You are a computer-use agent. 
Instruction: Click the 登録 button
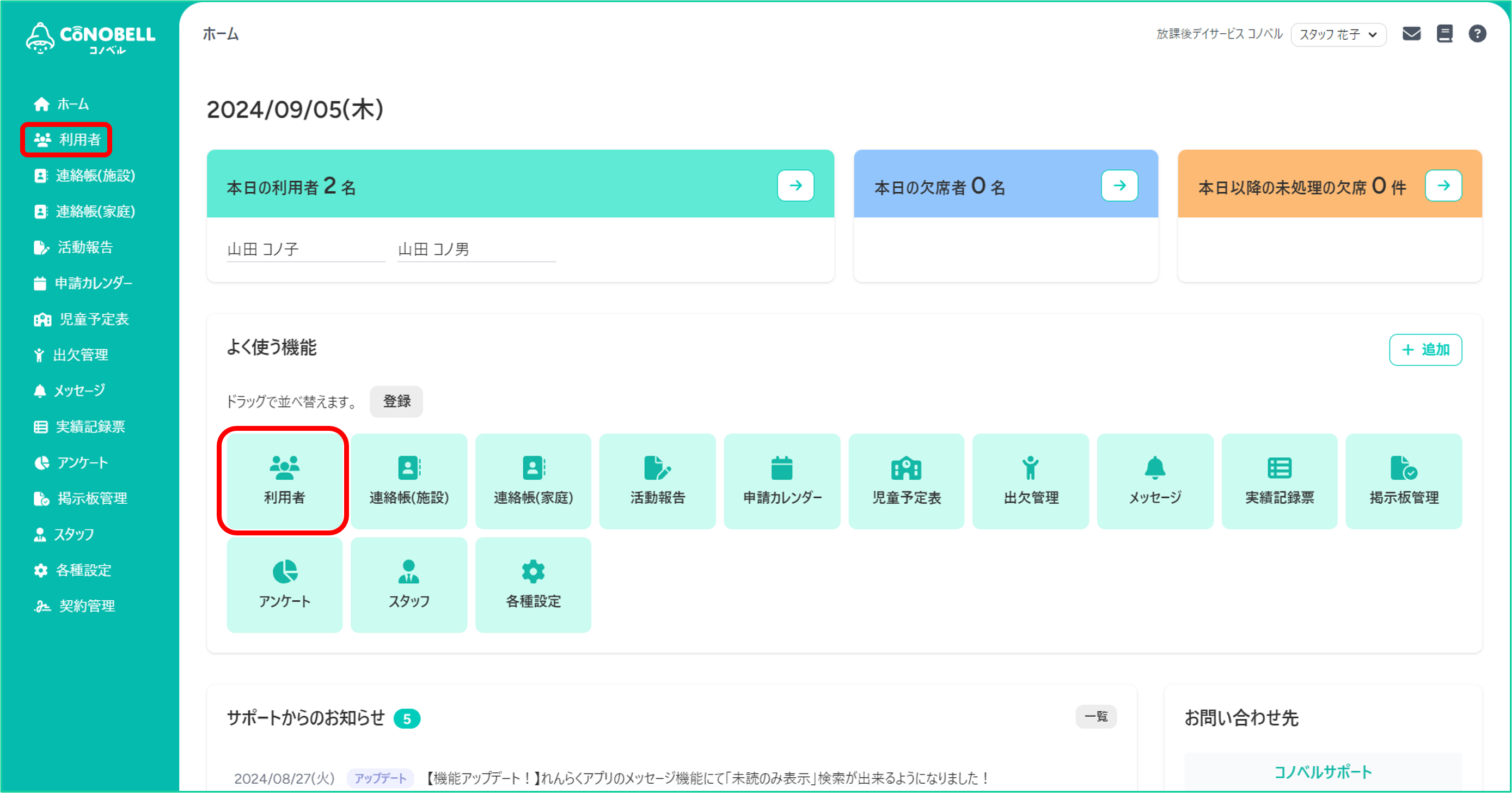[396, 401]
